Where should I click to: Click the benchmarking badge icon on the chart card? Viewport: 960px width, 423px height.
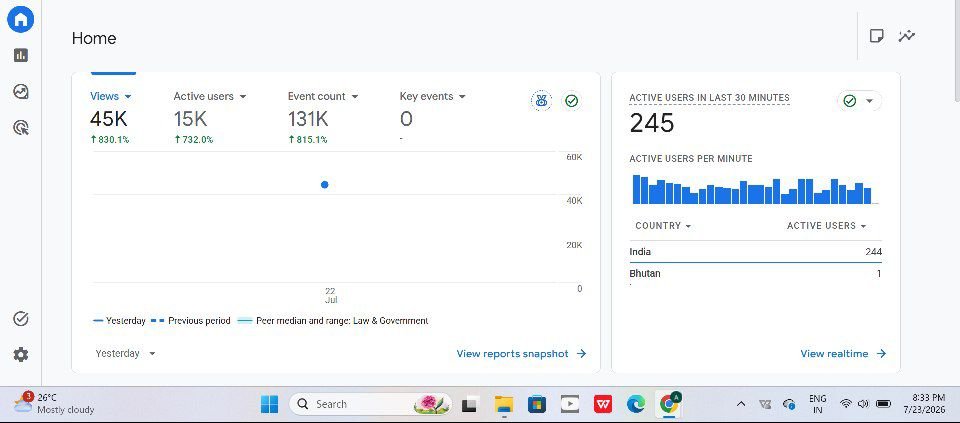pyautogui.click(x=541, y=101)
